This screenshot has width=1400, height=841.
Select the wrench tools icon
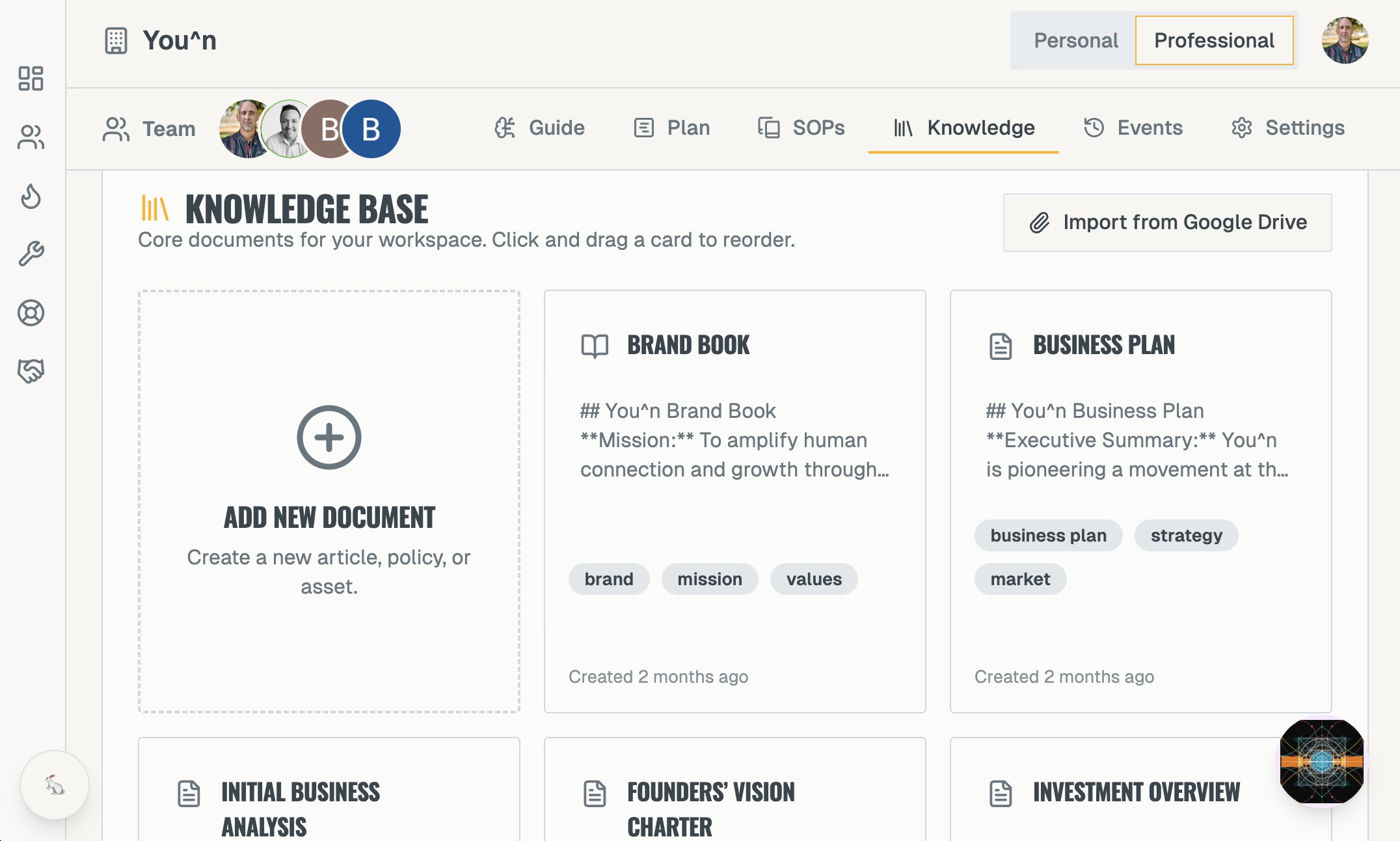click(31, 254)
